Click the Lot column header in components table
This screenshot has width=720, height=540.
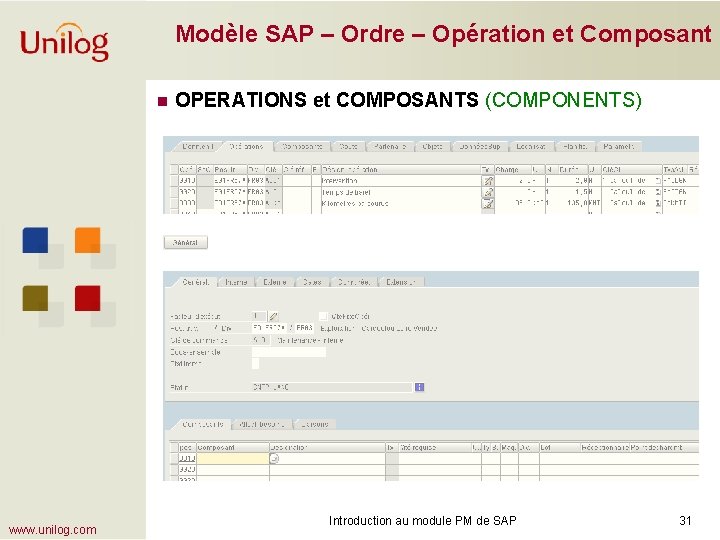(x=559, y=447)
